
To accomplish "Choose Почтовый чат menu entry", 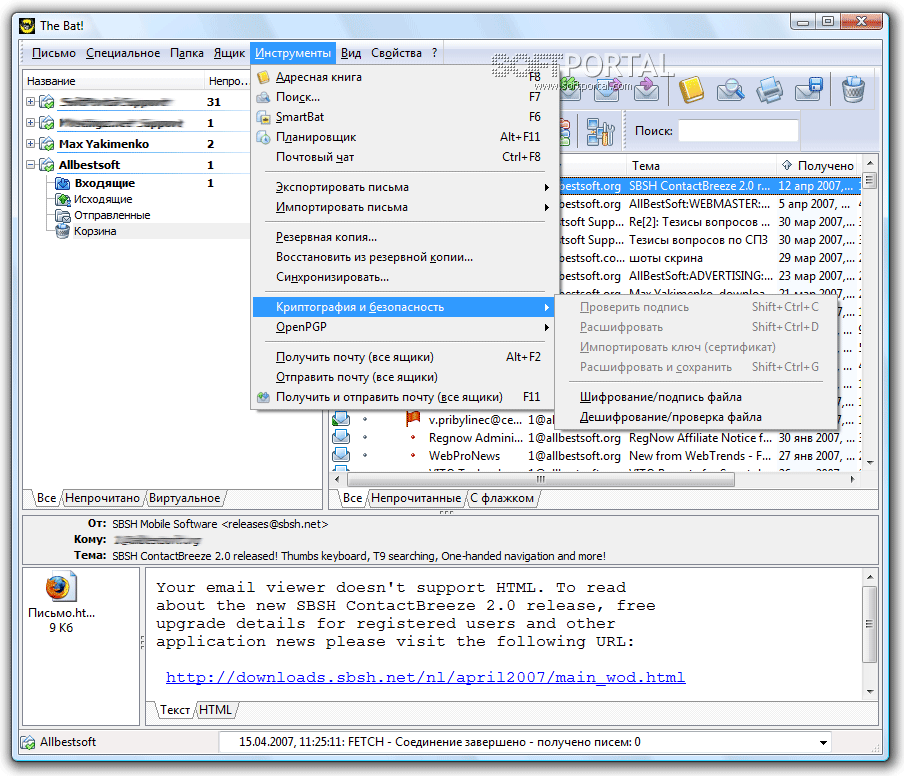I will [x=402, y=157].
